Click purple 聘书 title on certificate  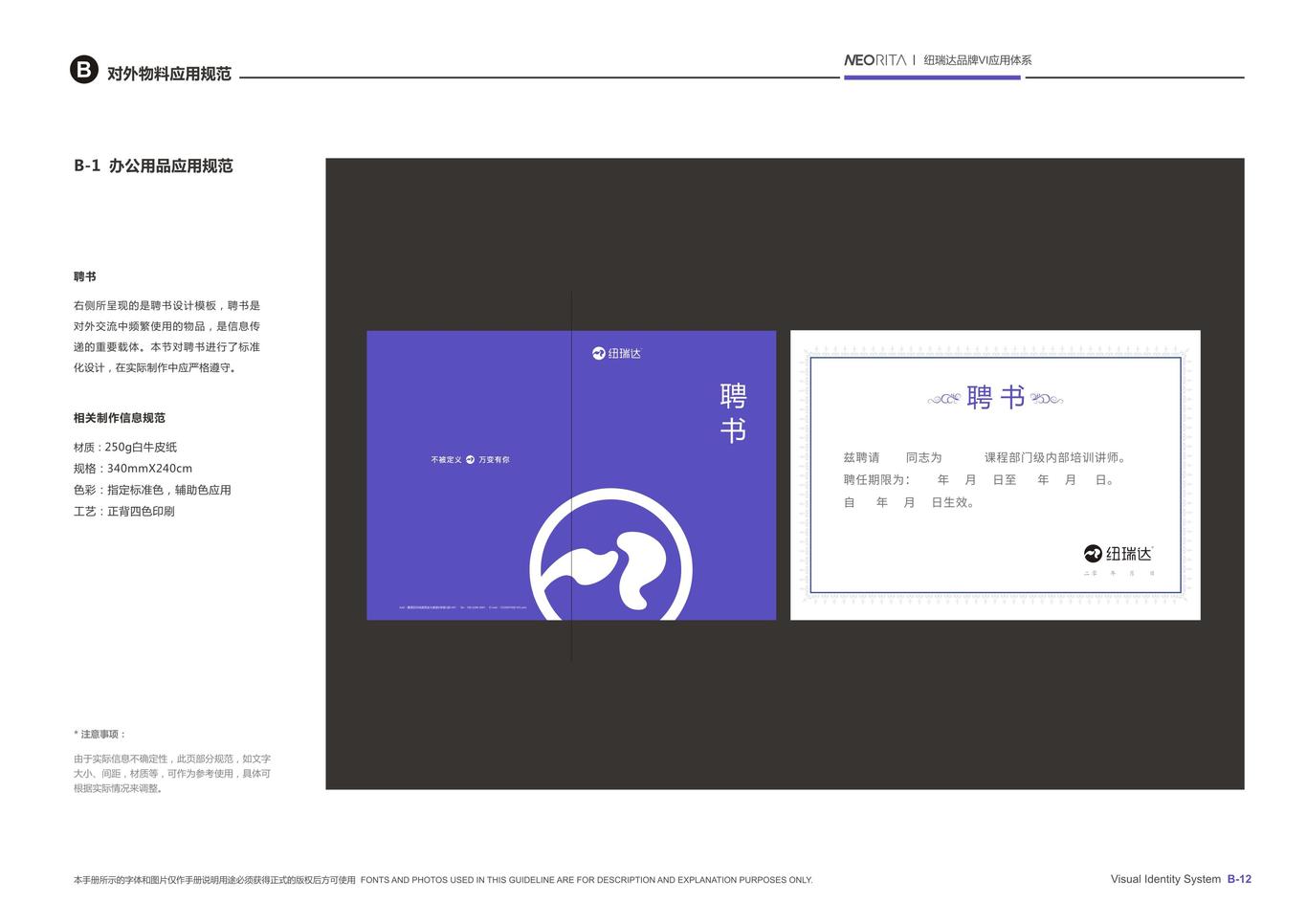995,398
